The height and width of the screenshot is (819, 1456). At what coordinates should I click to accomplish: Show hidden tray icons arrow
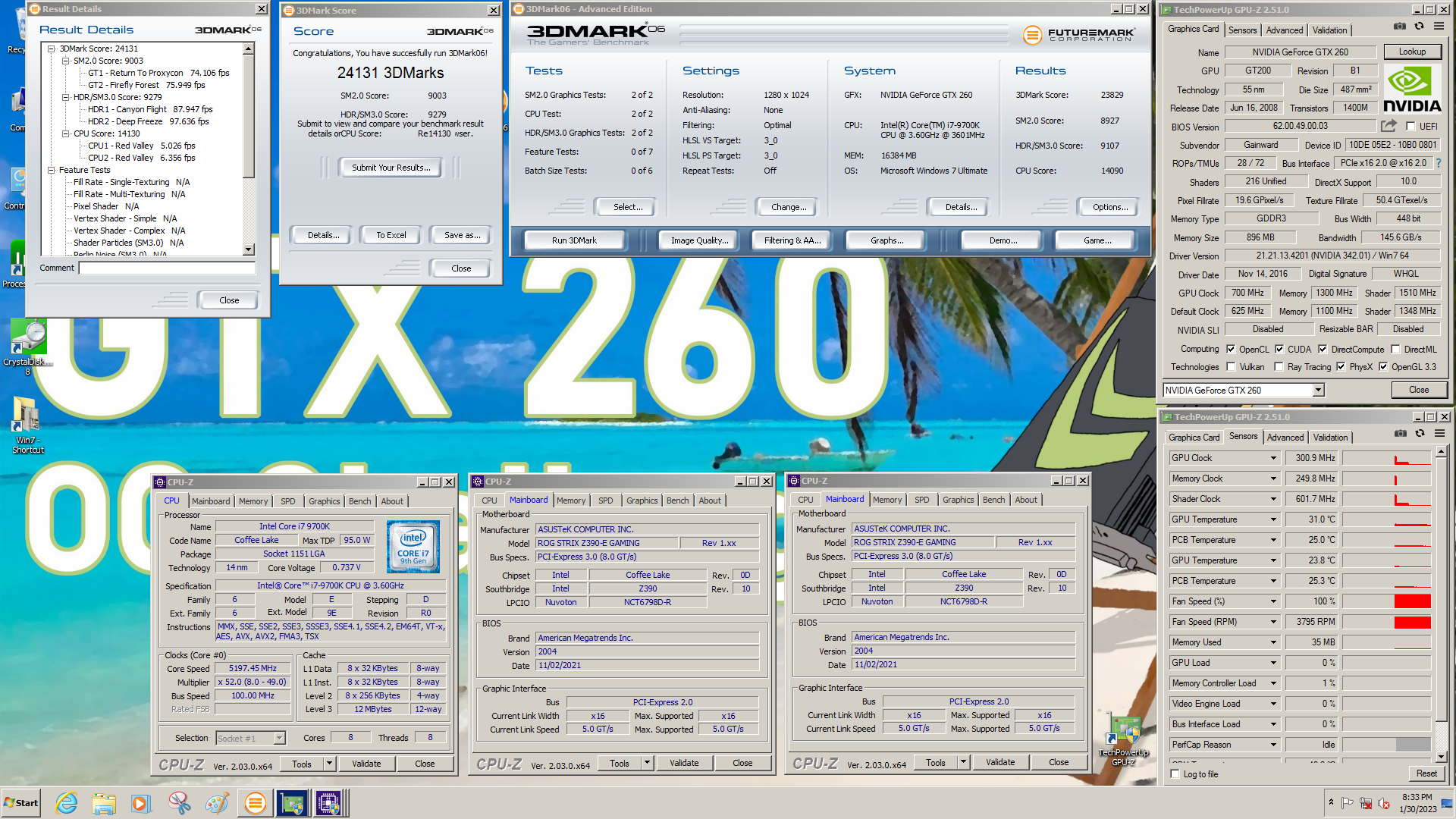pyautogui.click(x=1331, y=802)
